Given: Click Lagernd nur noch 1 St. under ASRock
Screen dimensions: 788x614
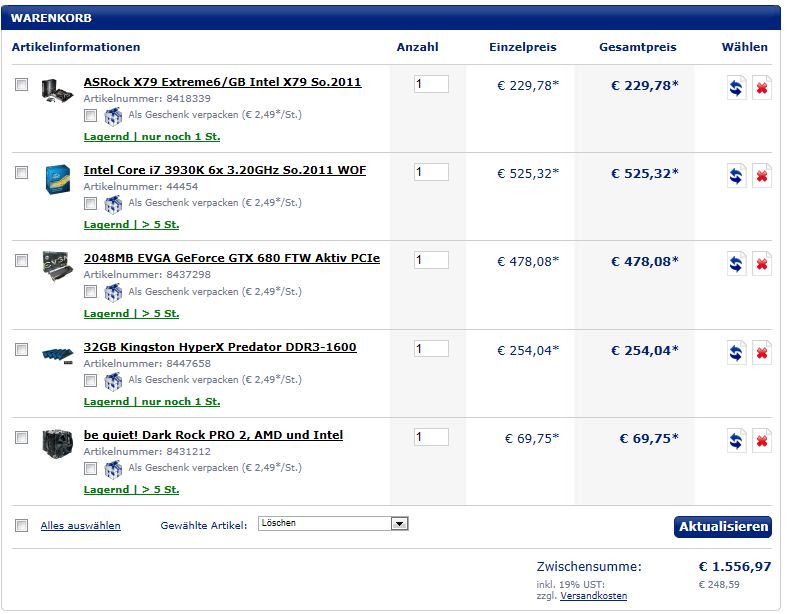Looking at the screenshot, I should tap(152, 137).
